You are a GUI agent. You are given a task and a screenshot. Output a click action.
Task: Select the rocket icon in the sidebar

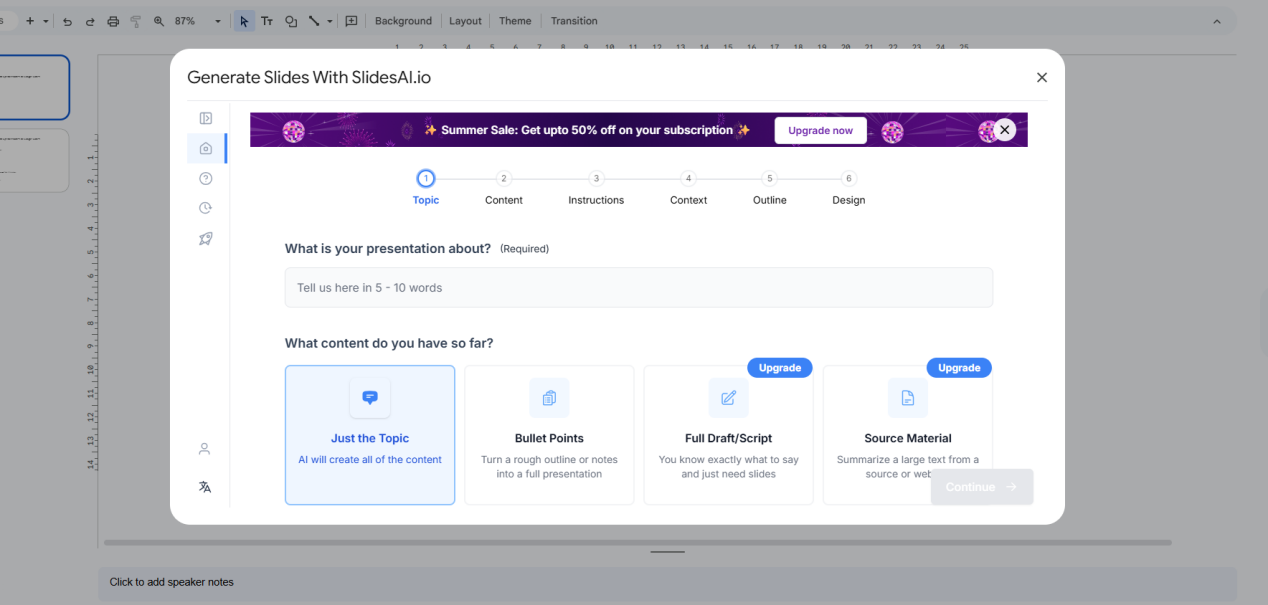(x=205, y=238)
